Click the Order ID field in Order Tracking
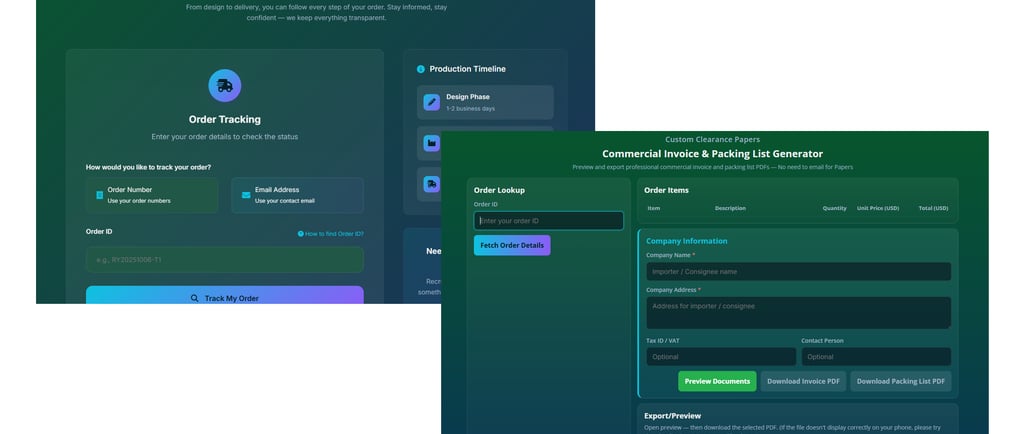1024x434 pixels. coord(225,260)
